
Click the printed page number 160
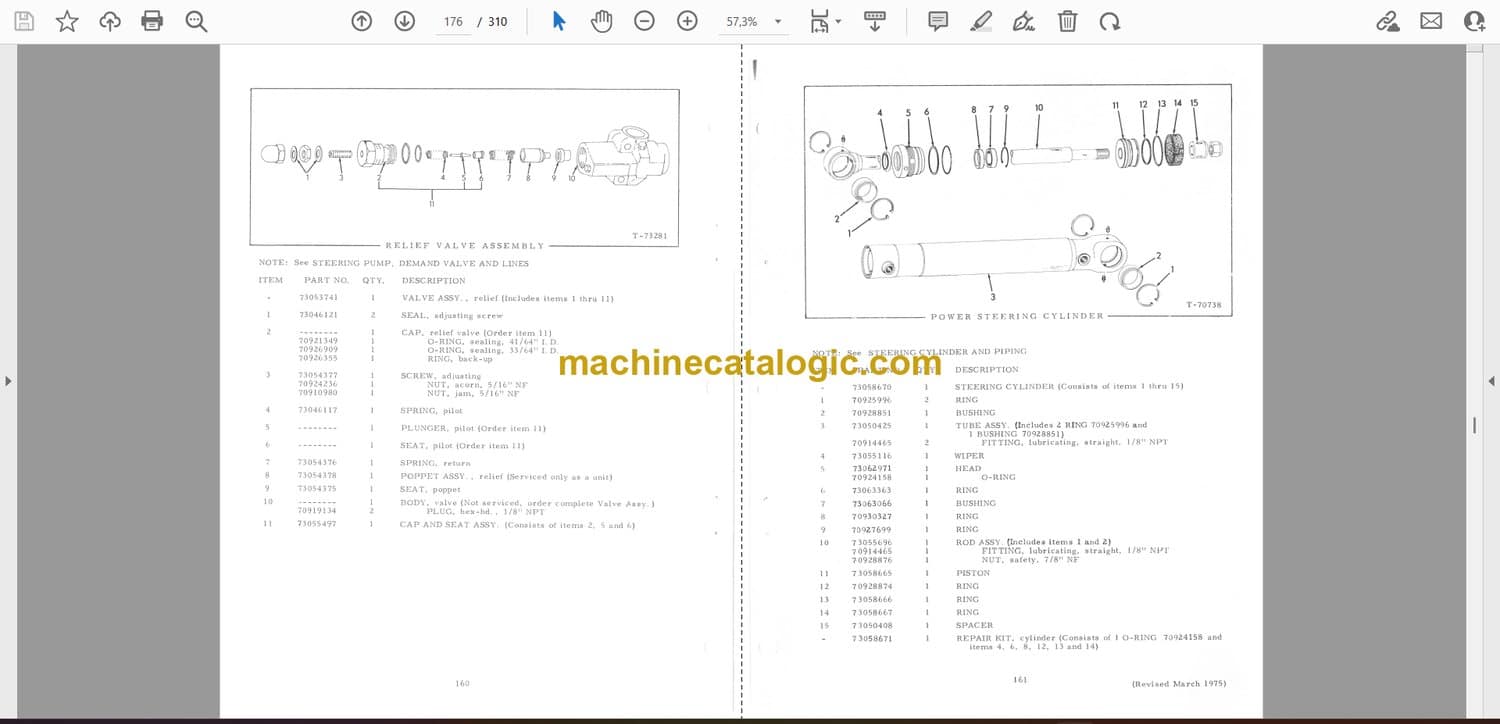click(462, 684)
